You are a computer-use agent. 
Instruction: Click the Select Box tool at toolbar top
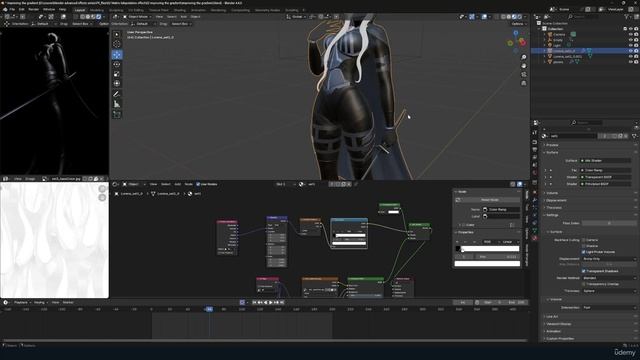(117, 34)
